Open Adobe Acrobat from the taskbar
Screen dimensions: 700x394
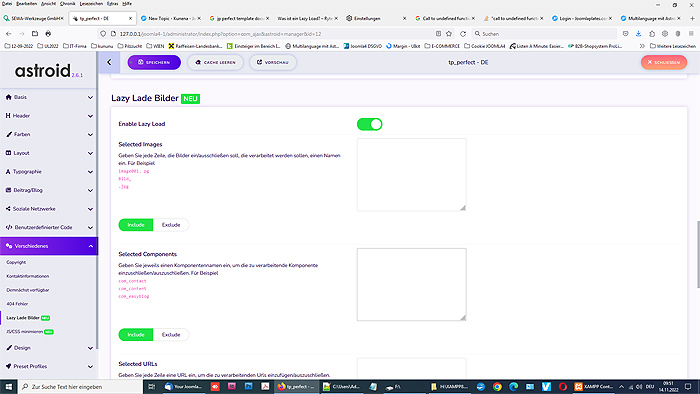[x=265, y=386]
